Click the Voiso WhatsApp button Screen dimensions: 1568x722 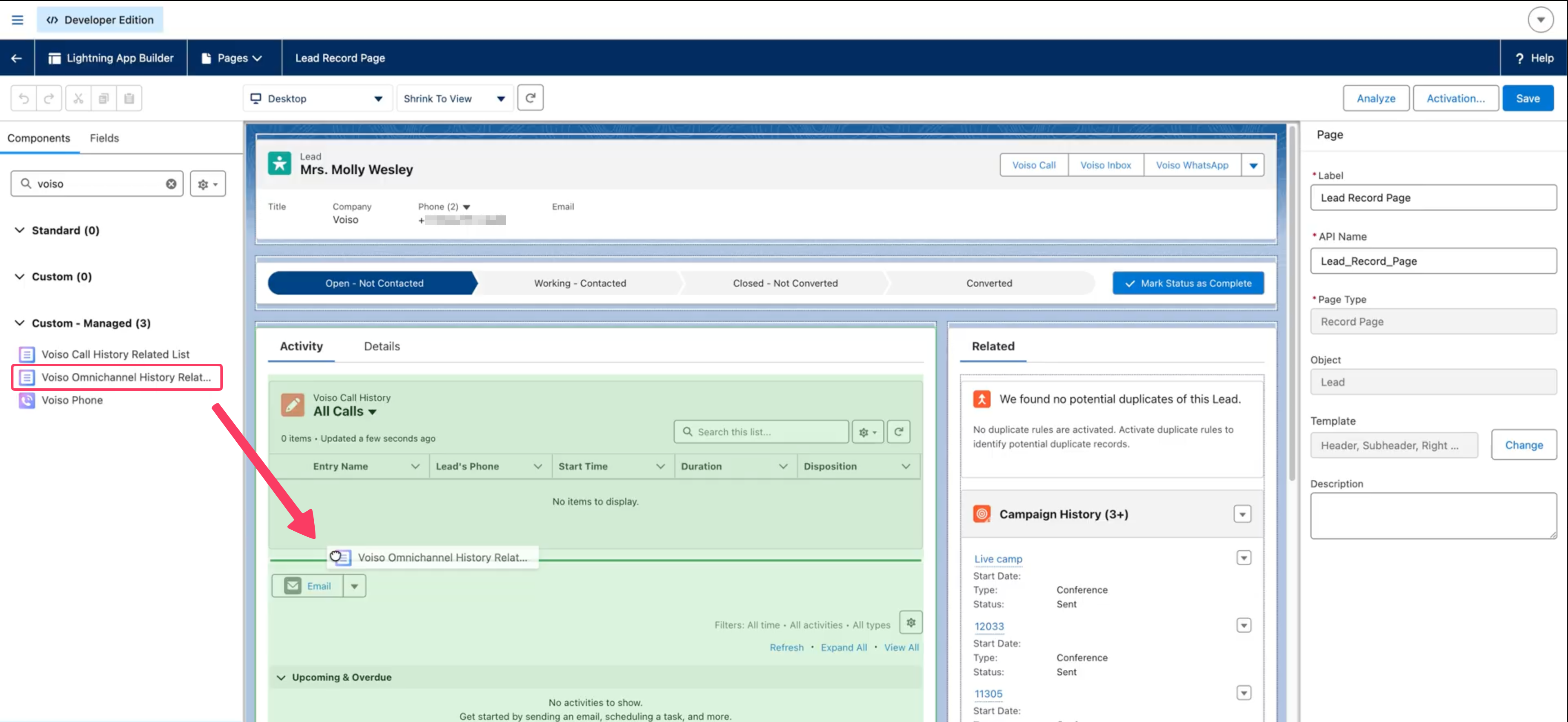coord(1192,165)
